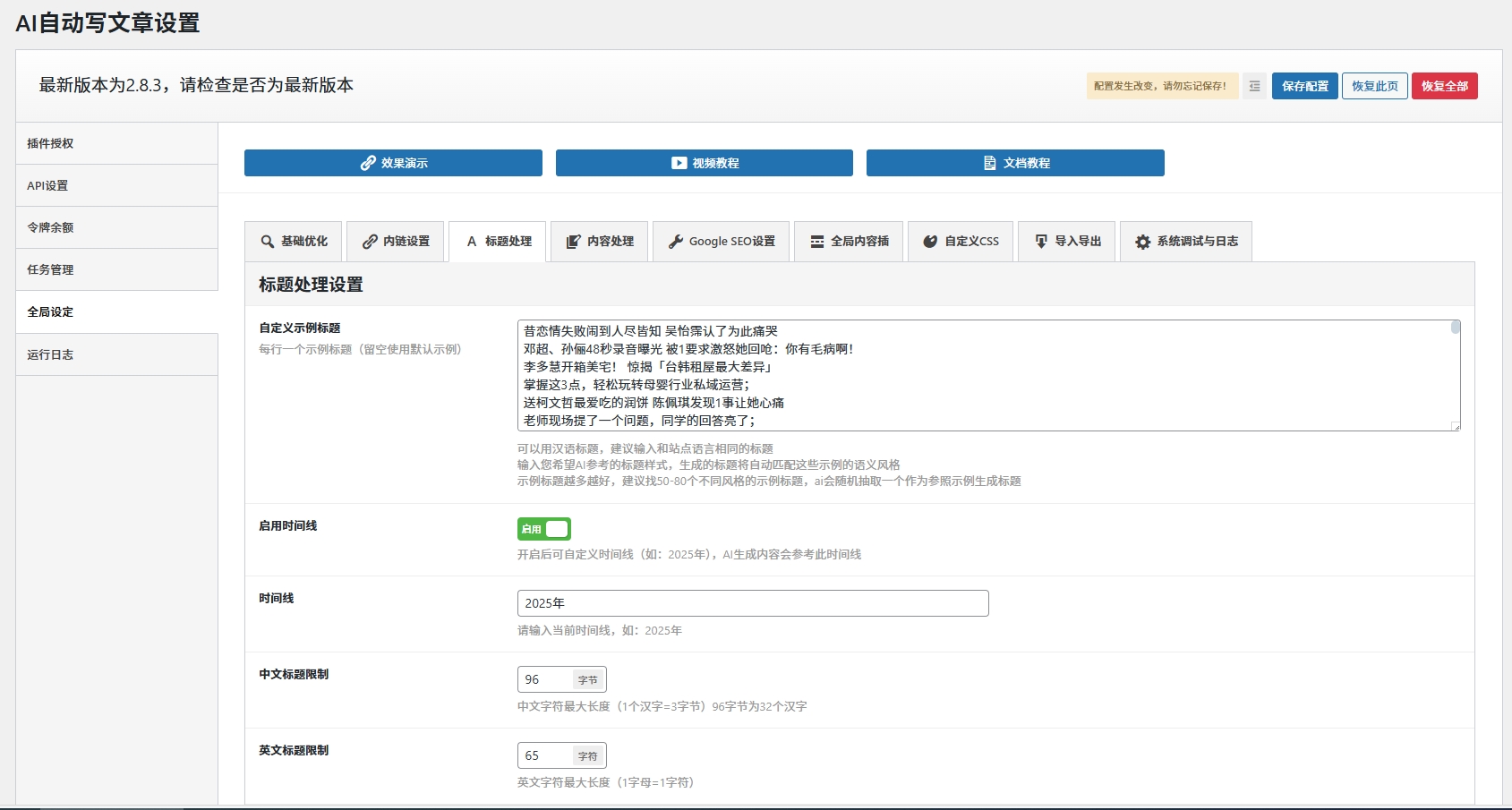The image size is (1512, 810).
Task: Click the palette icon on 自定义CSS tab
Action: (930, 242)
